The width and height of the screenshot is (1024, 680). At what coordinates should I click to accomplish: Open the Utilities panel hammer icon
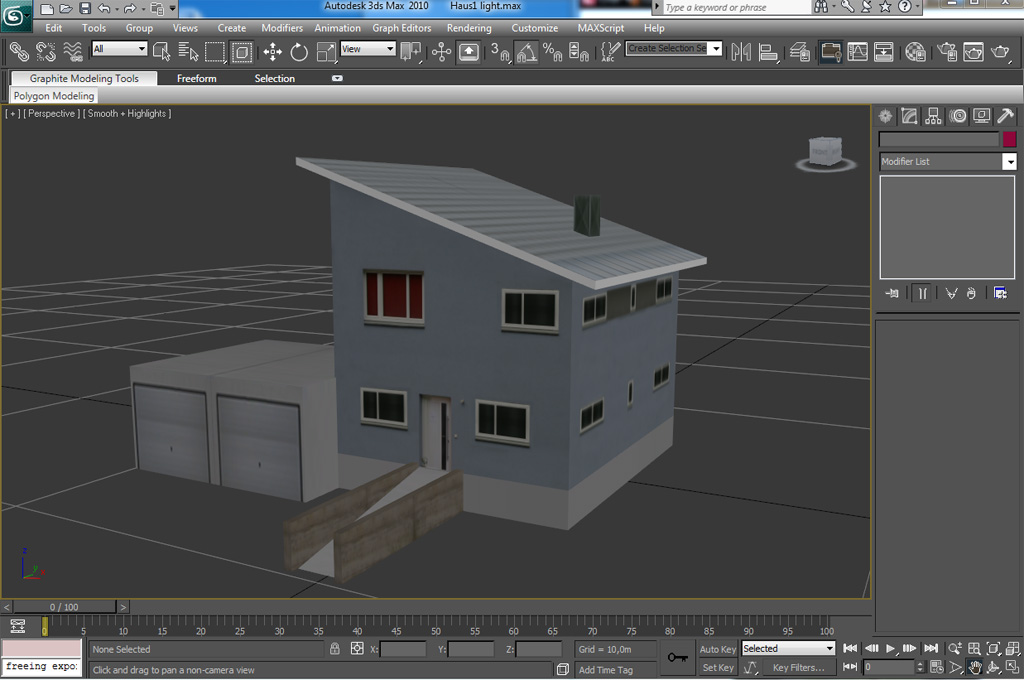click(x=1006, y=117)
